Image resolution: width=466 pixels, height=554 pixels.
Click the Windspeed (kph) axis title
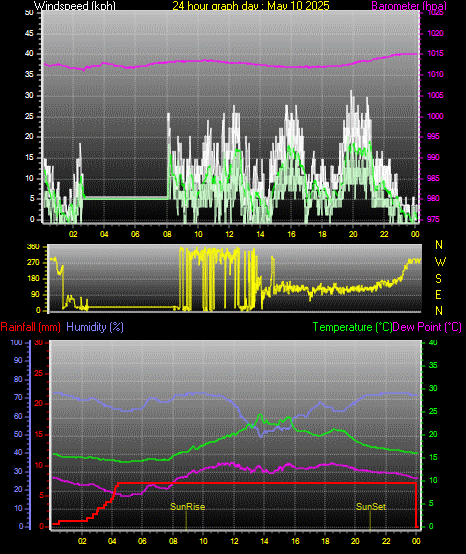point(75,6)
